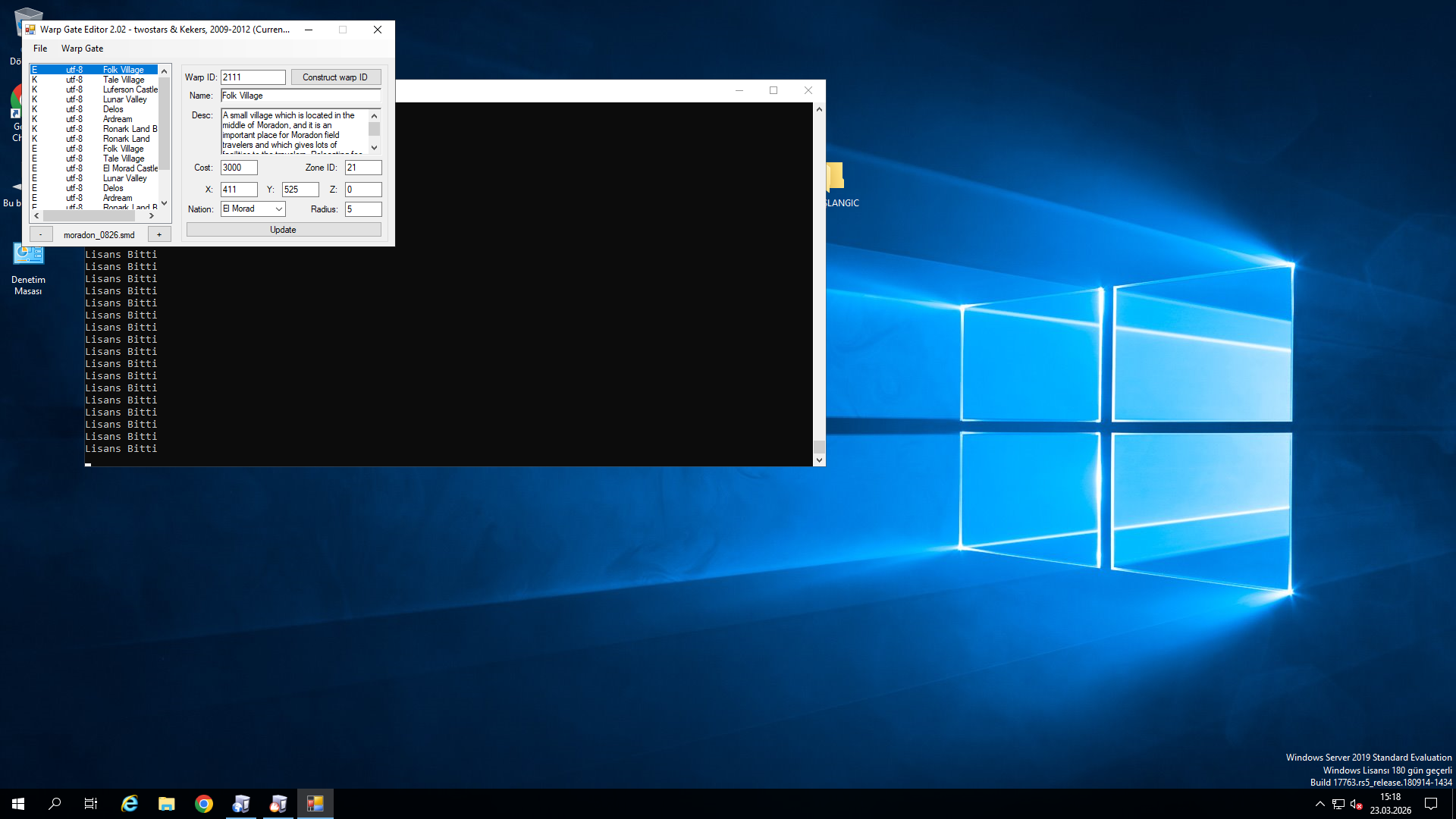Open the Warp Gate menu
Image resolution: width=1456 pixels, height=819 pixels.
pyautogui.click(x=82, y=49)
